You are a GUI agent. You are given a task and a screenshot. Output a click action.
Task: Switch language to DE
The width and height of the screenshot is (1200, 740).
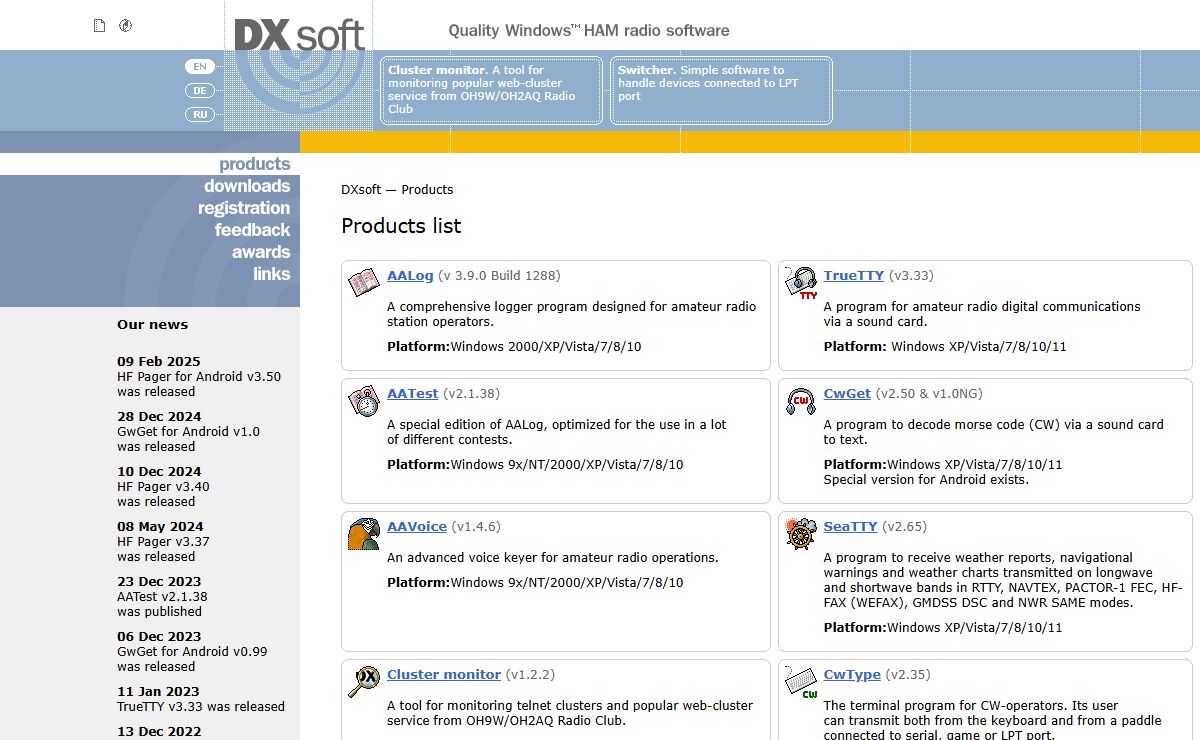point(200,90)
